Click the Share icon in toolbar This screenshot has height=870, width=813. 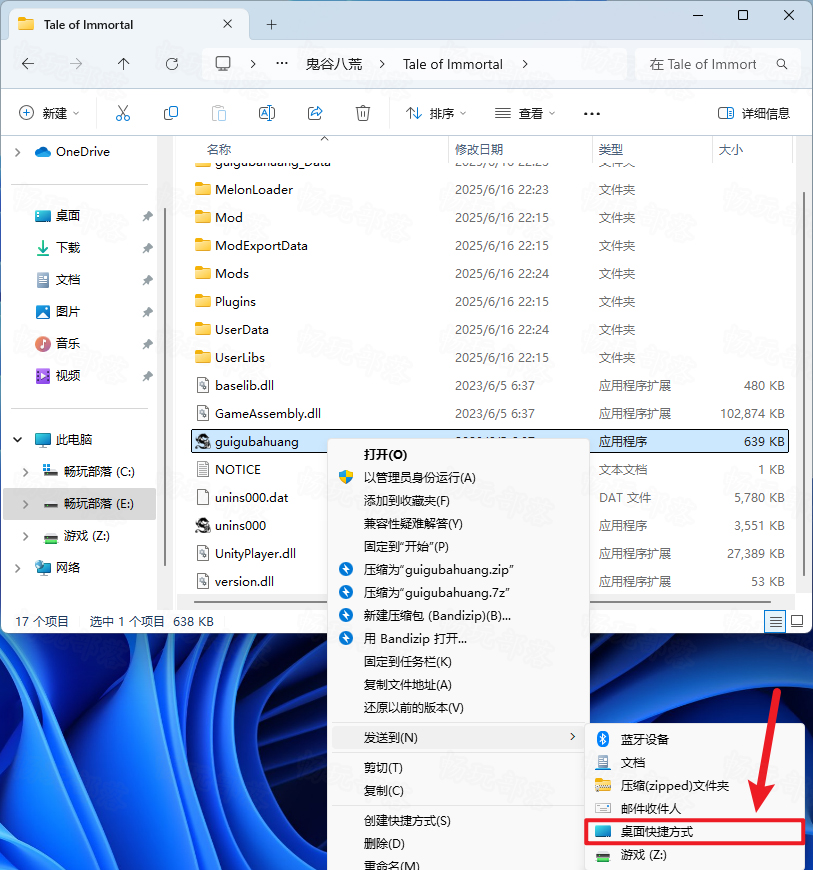[315, 113]
